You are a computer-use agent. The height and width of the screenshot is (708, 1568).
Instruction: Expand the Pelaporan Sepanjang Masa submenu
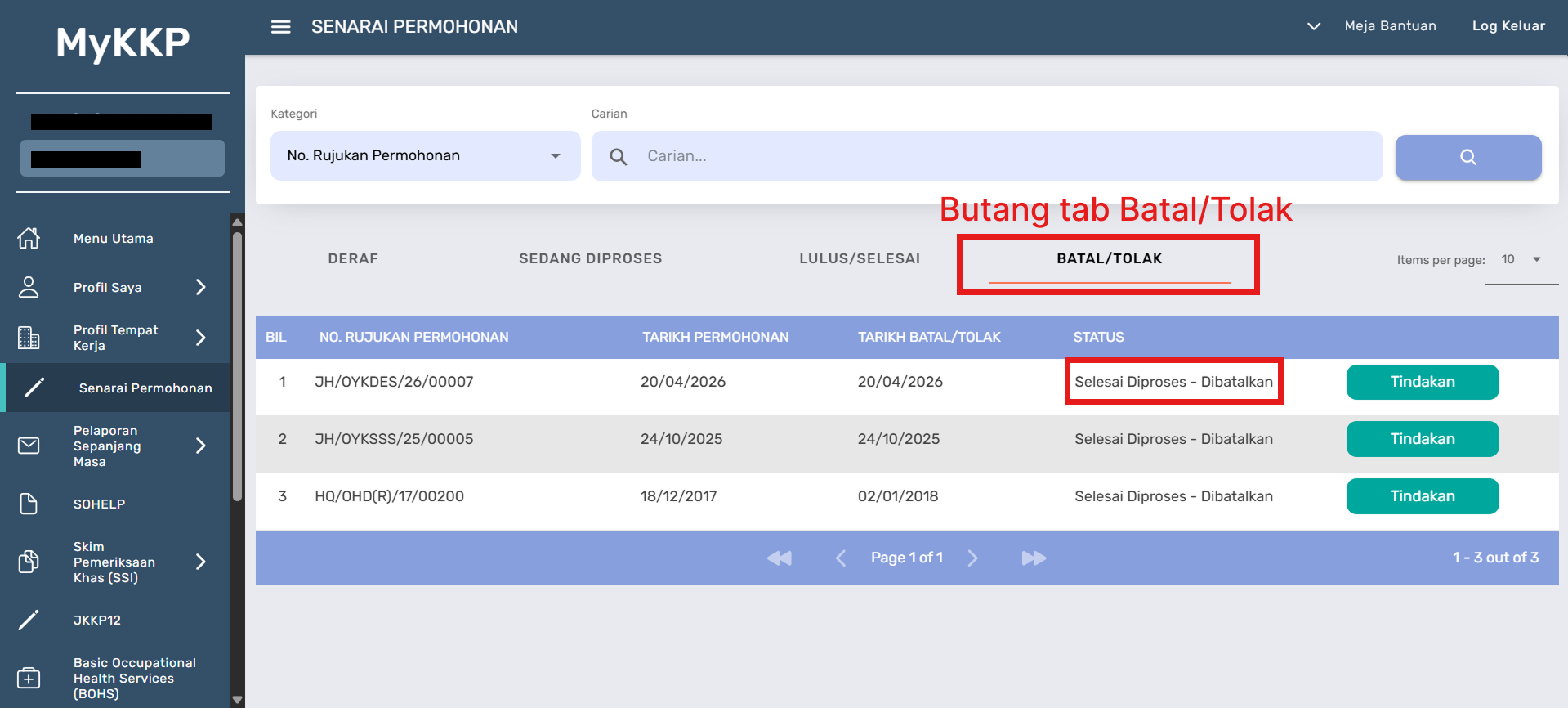(x=200, y=446)
